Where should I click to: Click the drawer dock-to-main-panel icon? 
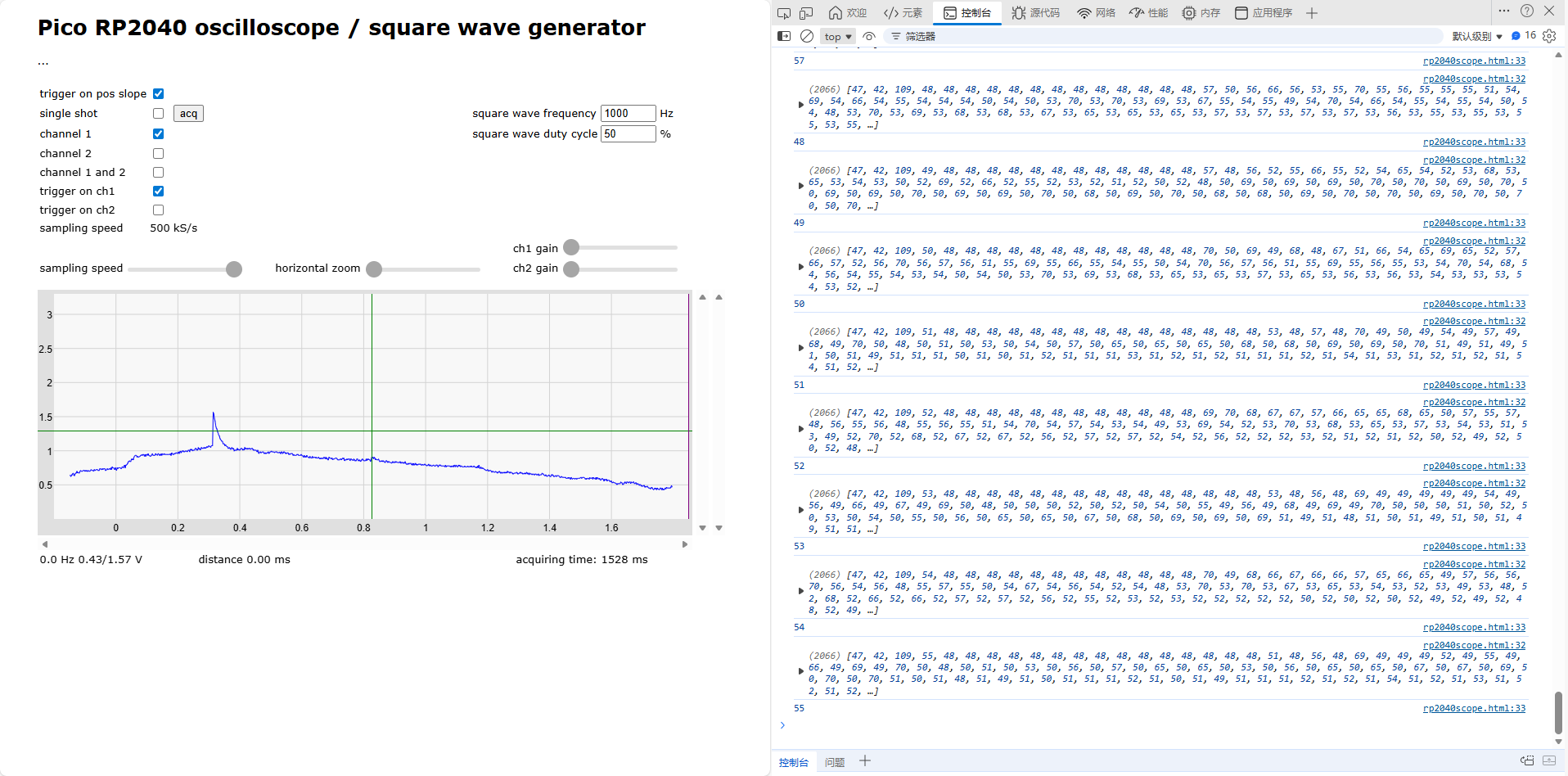[x=1527, y=761]
